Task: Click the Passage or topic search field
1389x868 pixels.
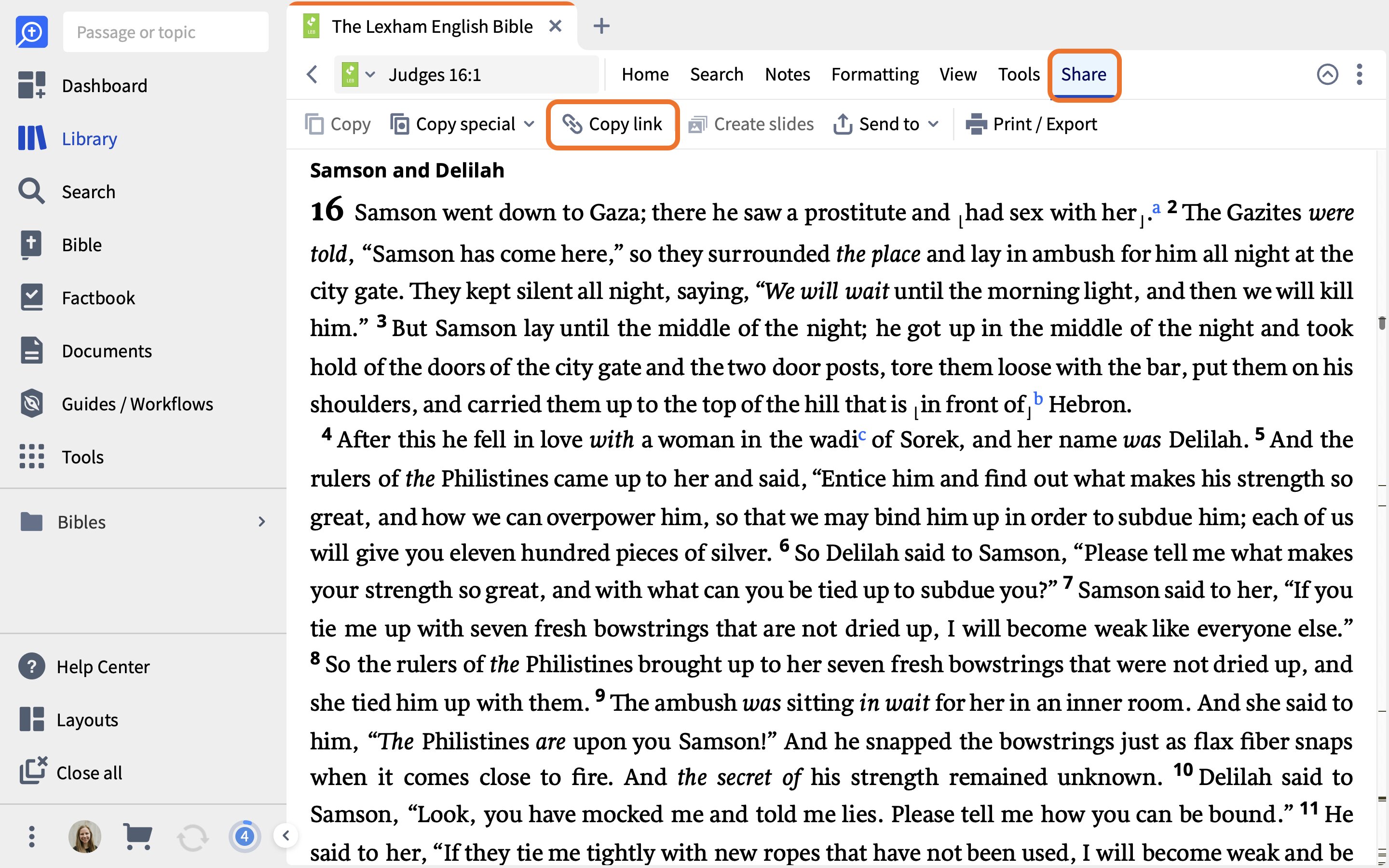Action: pos(166,32)
